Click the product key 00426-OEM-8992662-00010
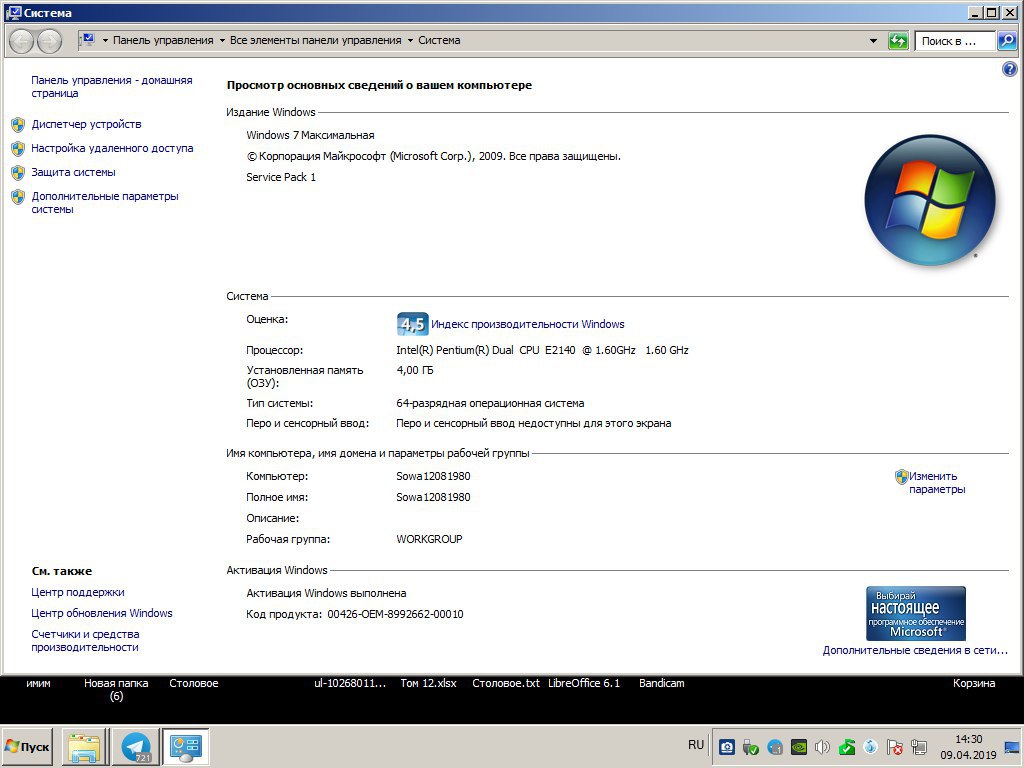This screenshot has height=768, width=1024. coord(395,614)
